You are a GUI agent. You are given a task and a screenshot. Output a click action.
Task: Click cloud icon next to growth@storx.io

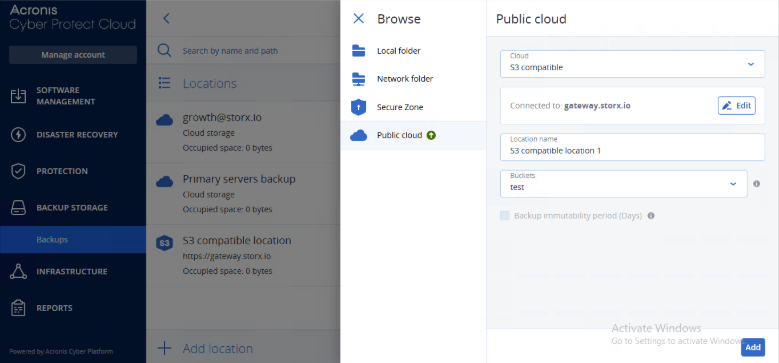coord(164,120)
